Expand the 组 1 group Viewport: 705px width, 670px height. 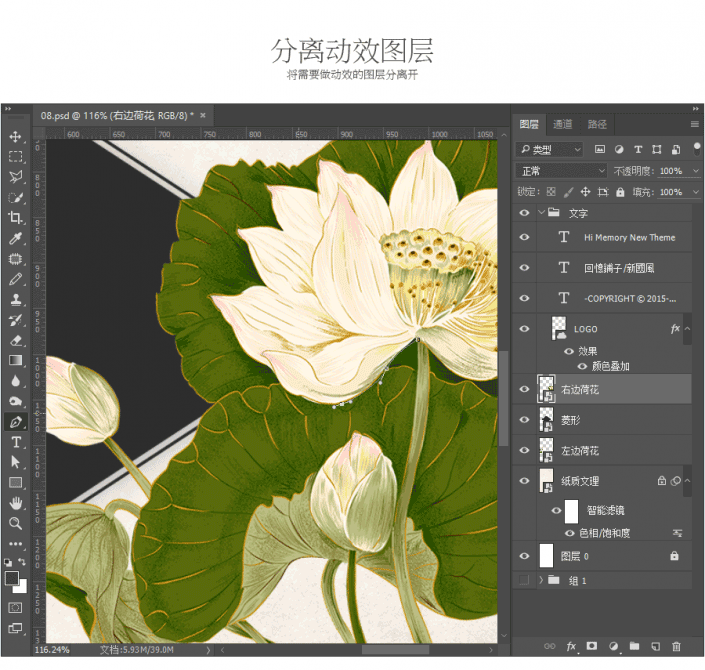point(541,580)
